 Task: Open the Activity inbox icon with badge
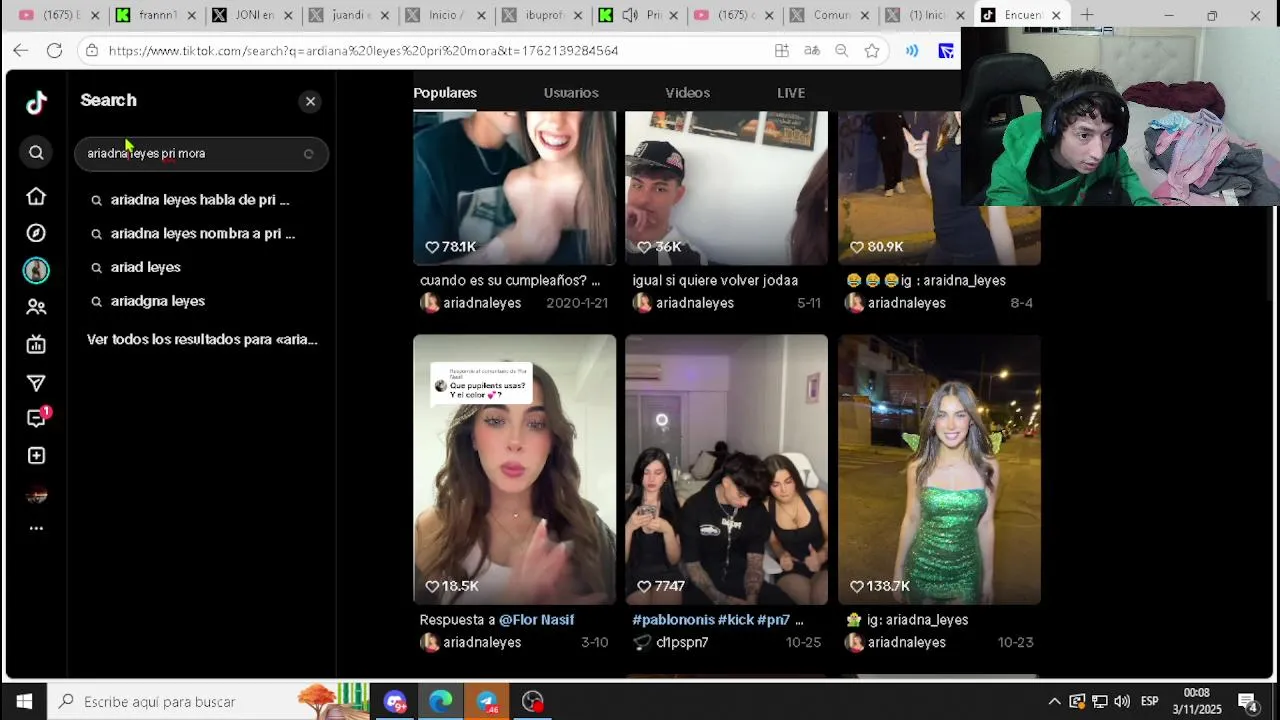38,418
